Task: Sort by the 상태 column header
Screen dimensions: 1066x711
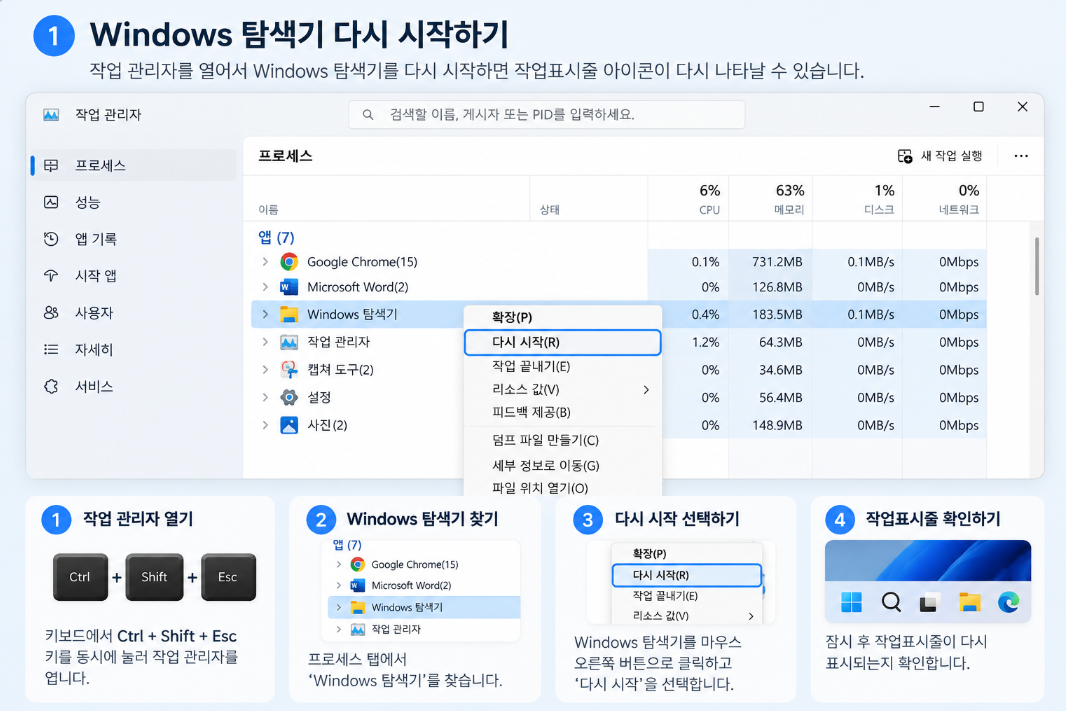Action: 589,199
